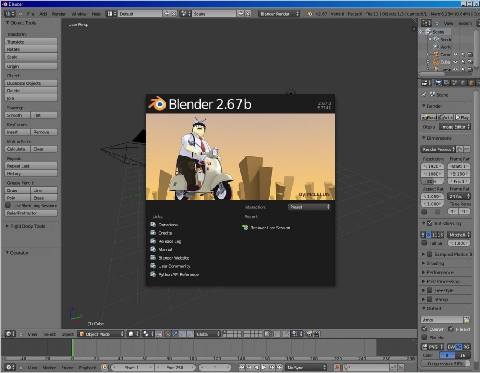The height and width of the screenshot is (373, 480).
Task: Open the Global orientation dropdown
Action: [x=207, y=334]
